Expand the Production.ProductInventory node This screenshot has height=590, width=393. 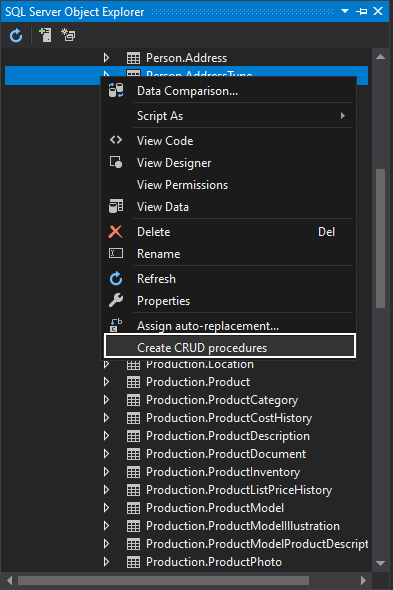[107, 472]
